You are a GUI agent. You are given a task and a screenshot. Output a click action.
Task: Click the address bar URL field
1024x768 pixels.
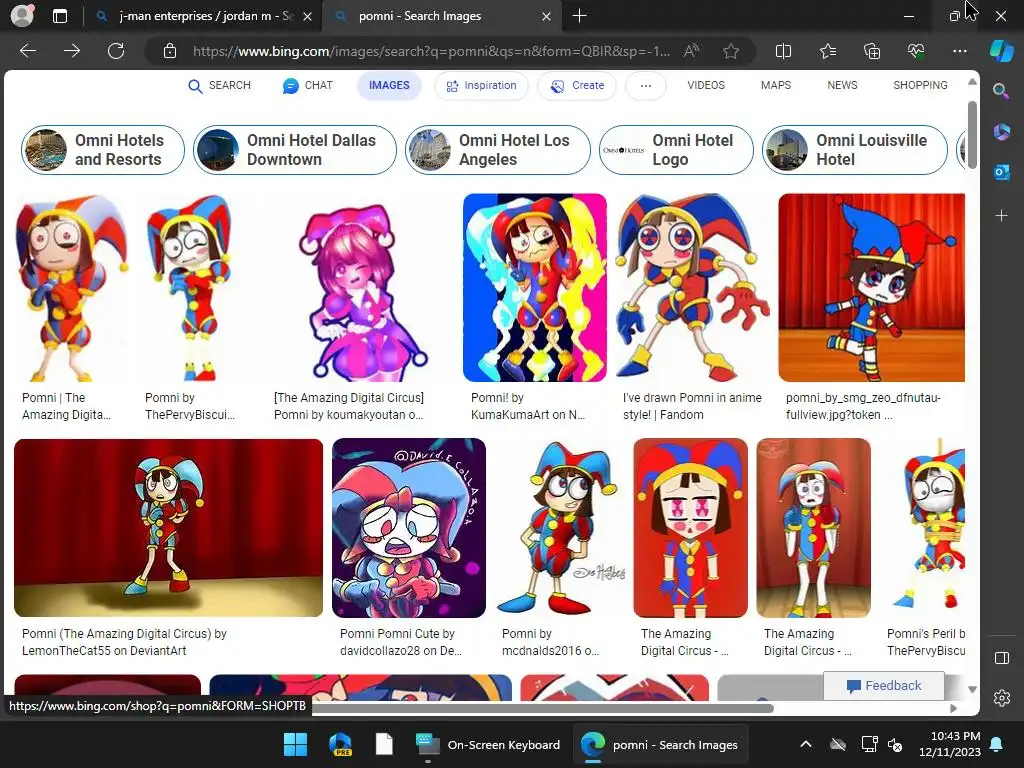[431, 51]
